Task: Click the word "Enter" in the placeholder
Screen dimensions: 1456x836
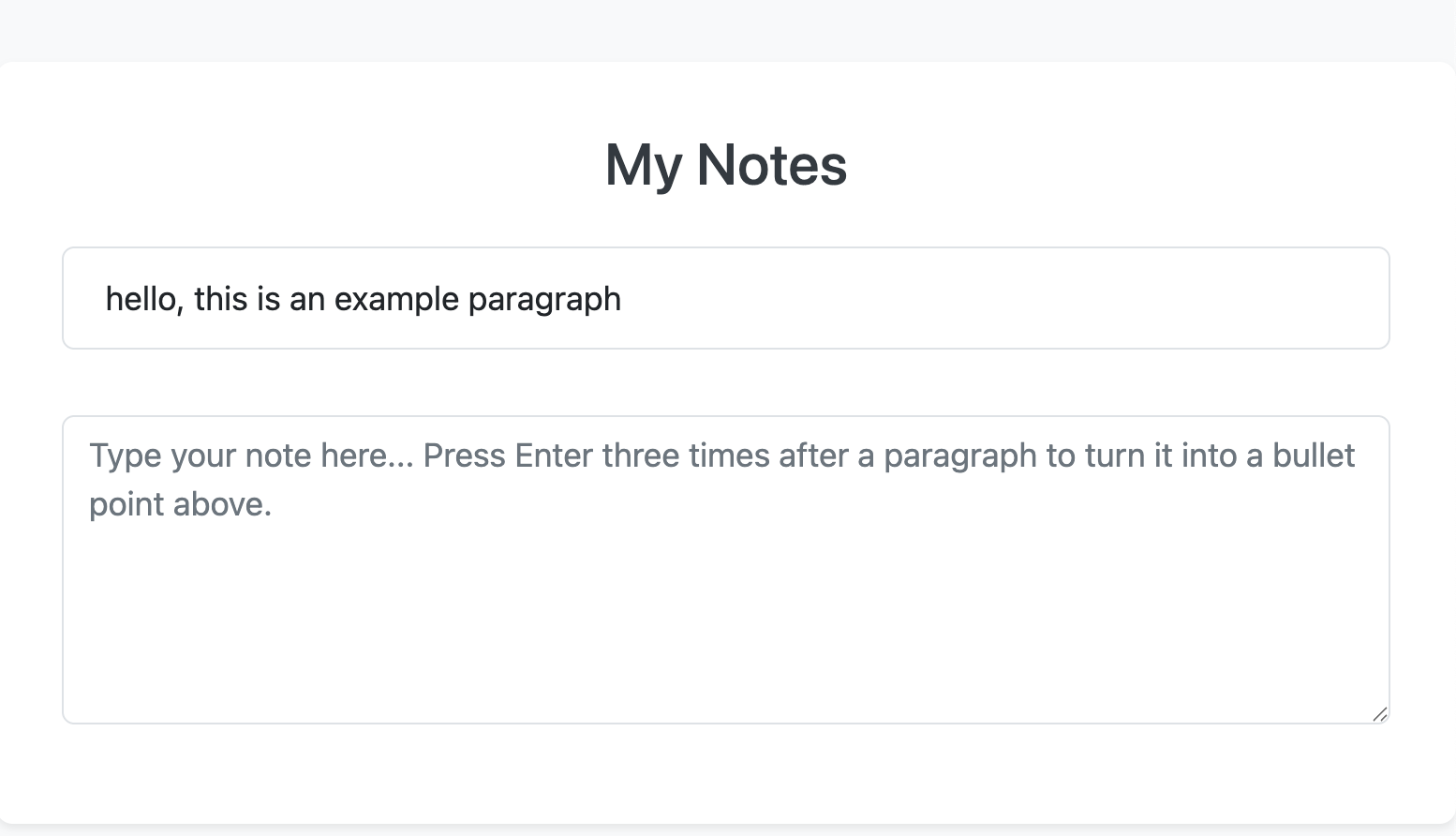Action: pyautogui.click(x=553, y=455)
